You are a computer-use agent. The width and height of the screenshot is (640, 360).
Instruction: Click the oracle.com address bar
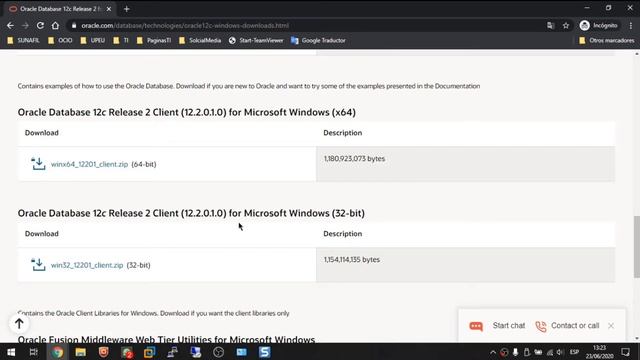[x=306, y=25]
